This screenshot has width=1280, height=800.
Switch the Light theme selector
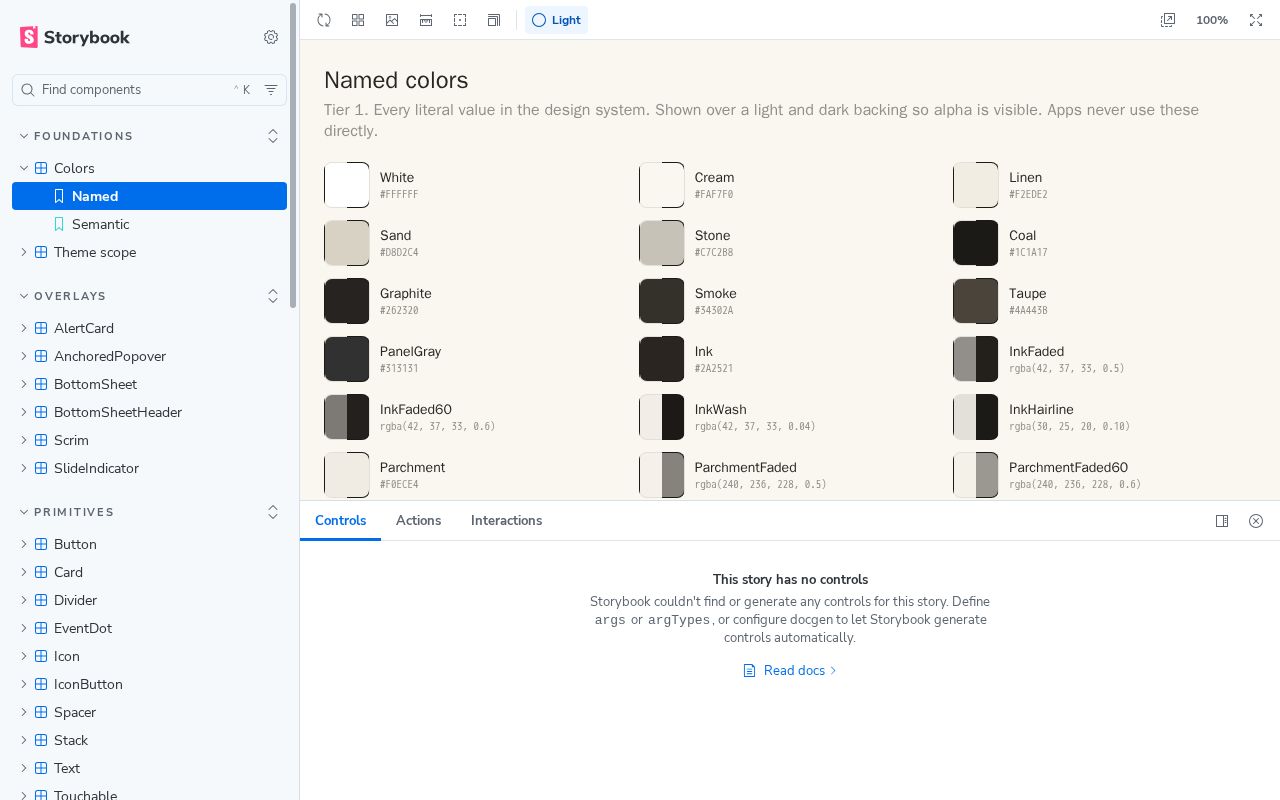tap(556, 20)
